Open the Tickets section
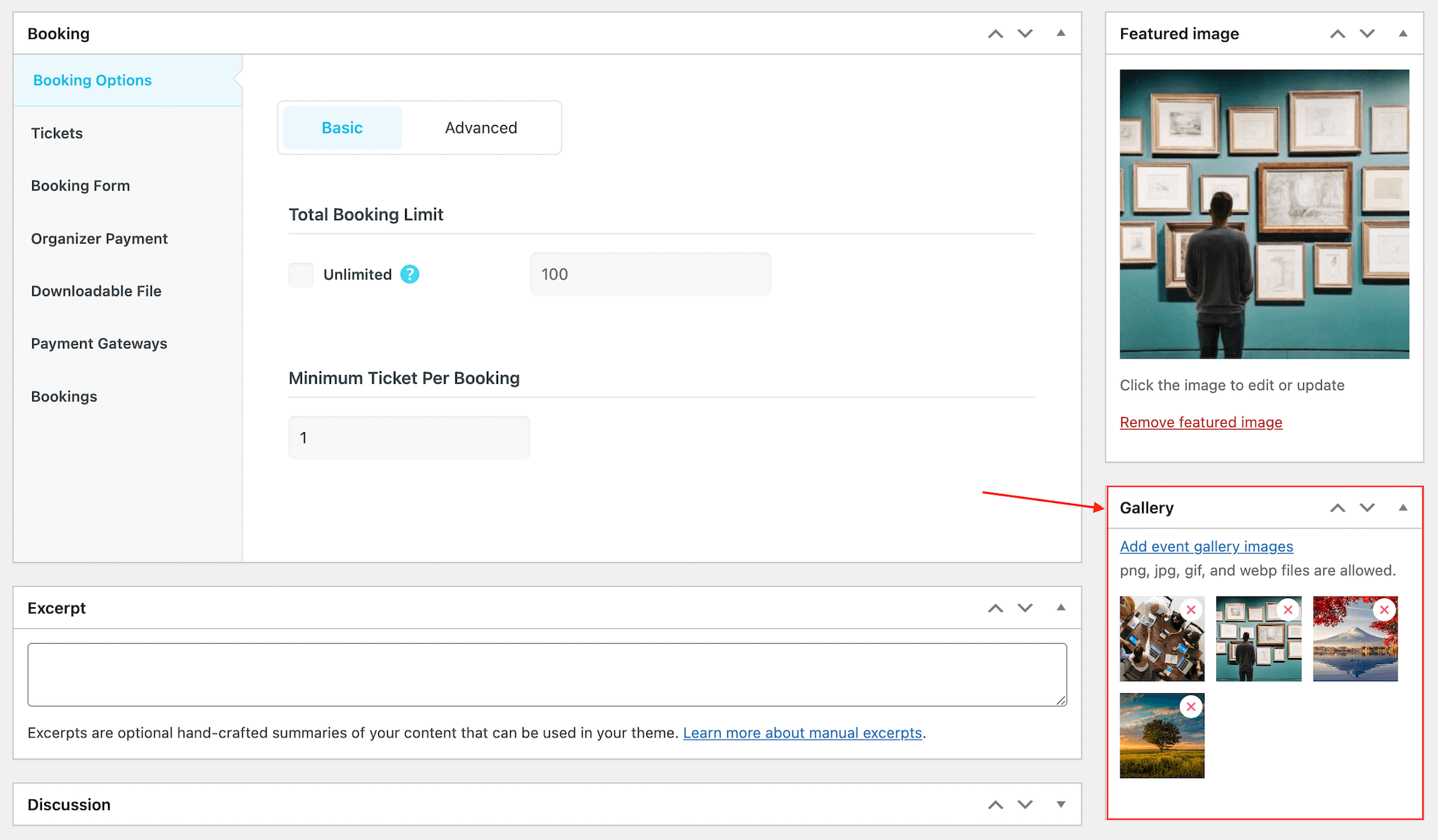 pos(57,133)
